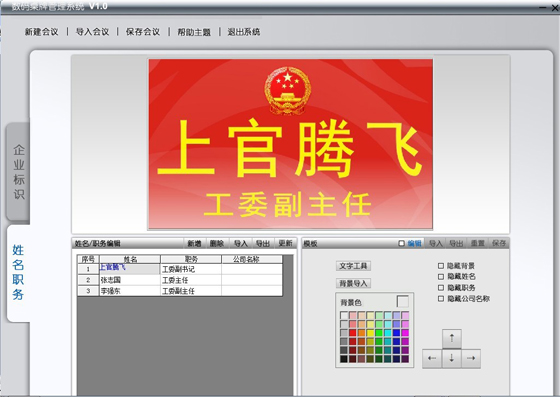The width and height of the screenshot is (560, 397).
Task: Click the left arrow move button
Action: pos(432,358)
